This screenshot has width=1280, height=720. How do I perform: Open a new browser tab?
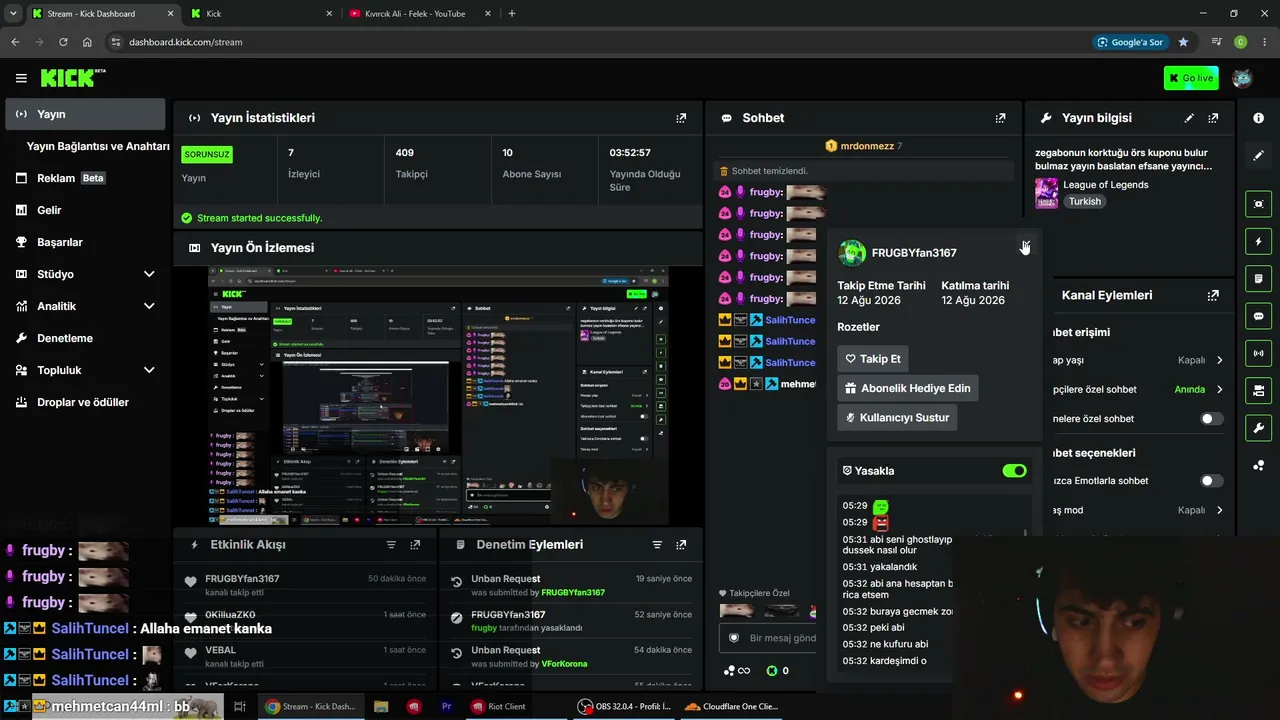512,14
